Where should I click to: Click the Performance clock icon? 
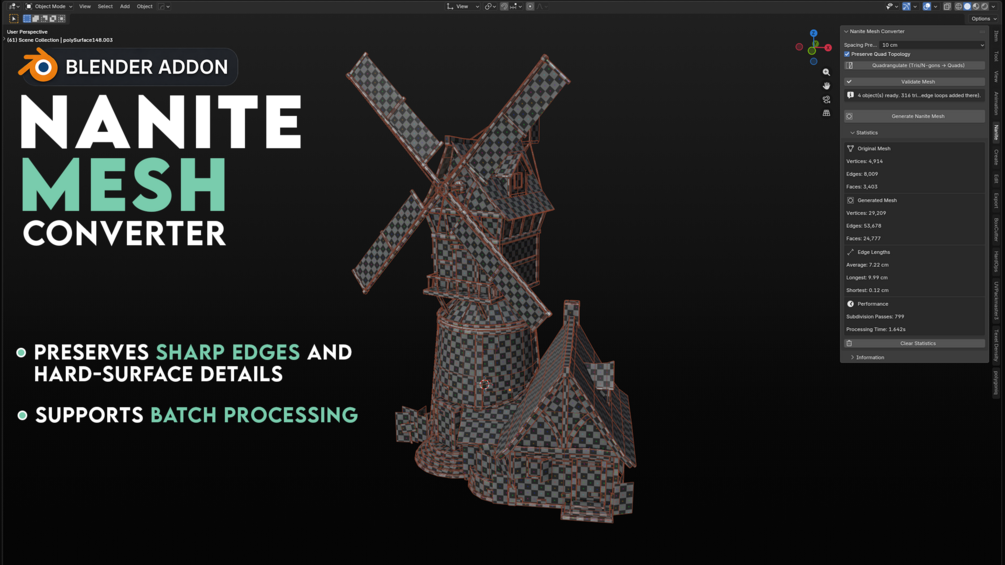coord(851,304)
